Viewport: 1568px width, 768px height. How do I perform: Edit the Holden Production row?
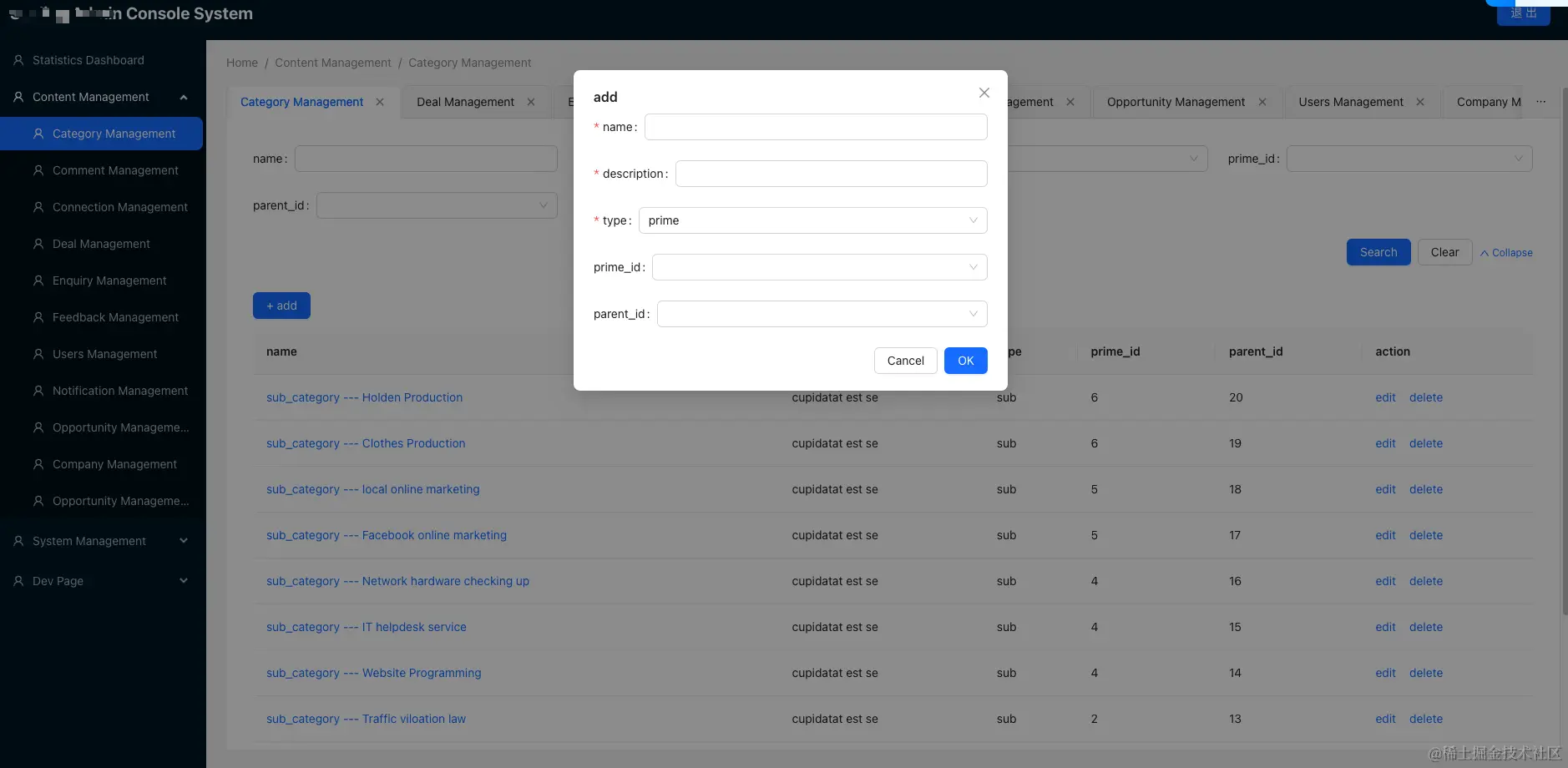[x=1385, y=397]
